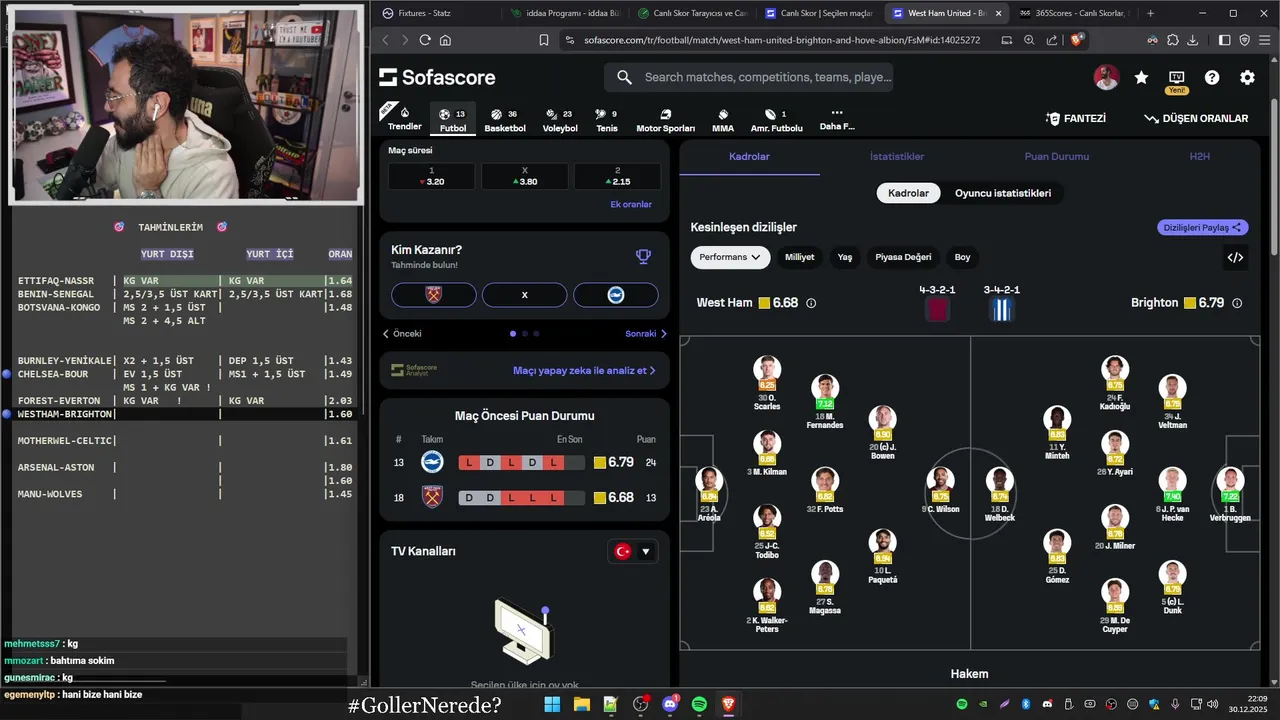Open TV Kanalları country dropdown
This screenshot has width=1280, height=720.
[x=634, y=551]
